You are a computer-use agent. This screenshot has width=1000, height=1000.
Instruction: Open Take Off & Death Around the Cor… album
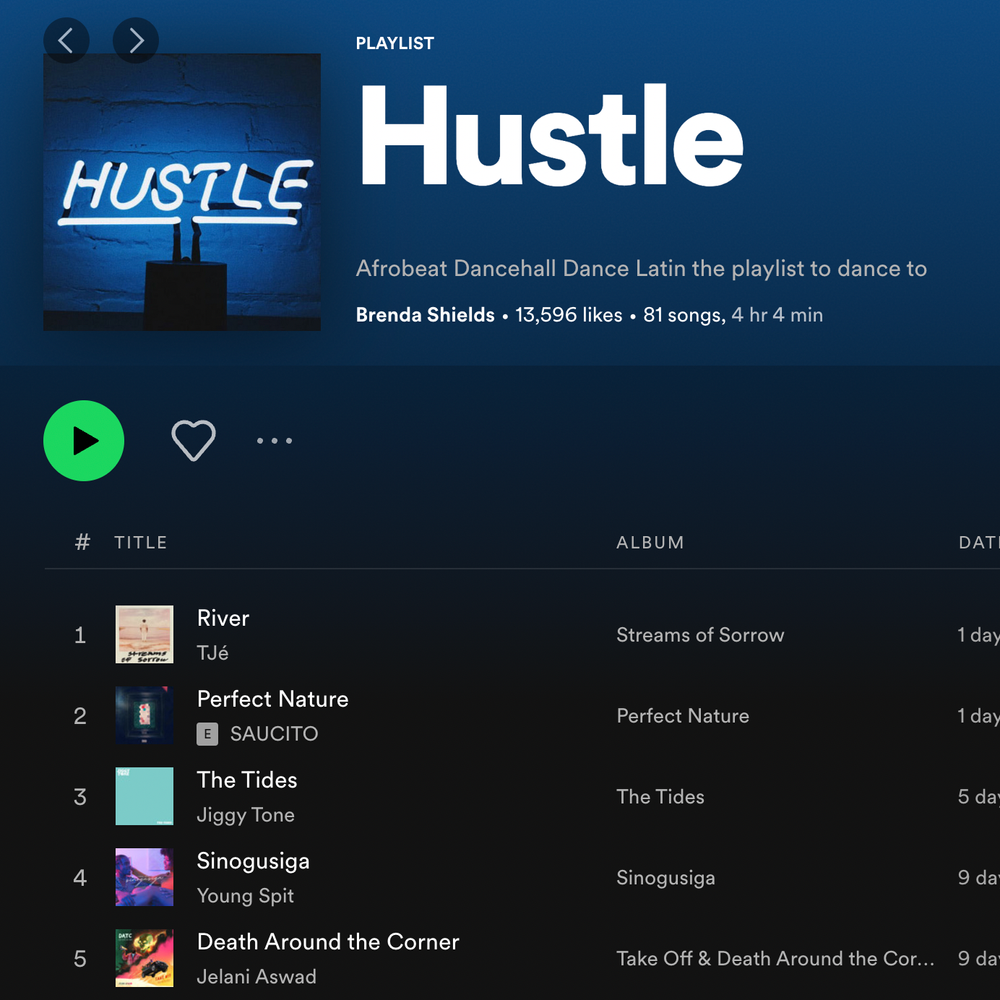[x=775, y=959]
